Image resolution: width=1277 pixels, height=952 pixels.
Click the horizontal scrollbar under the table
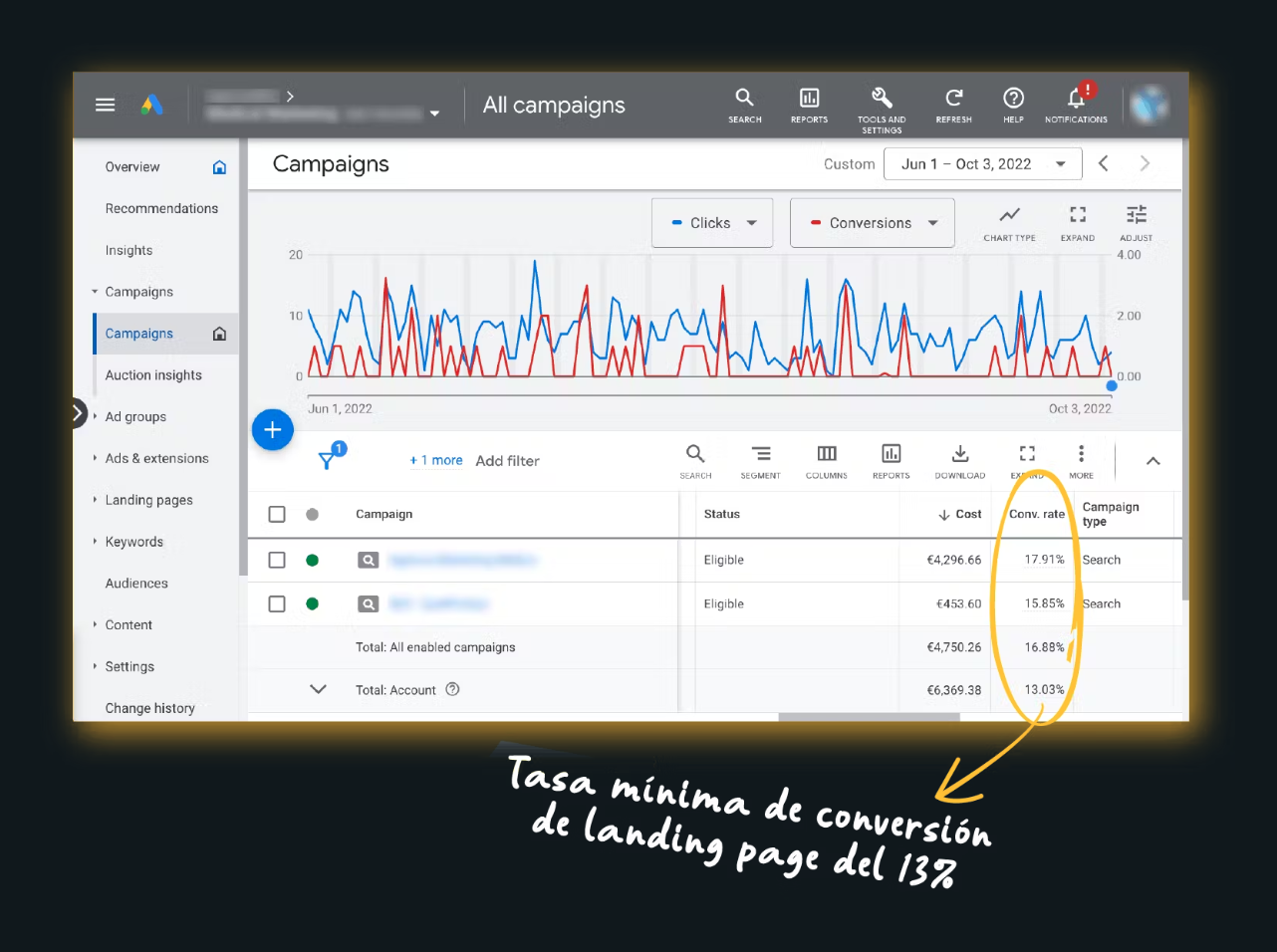(x=869, y=716)
